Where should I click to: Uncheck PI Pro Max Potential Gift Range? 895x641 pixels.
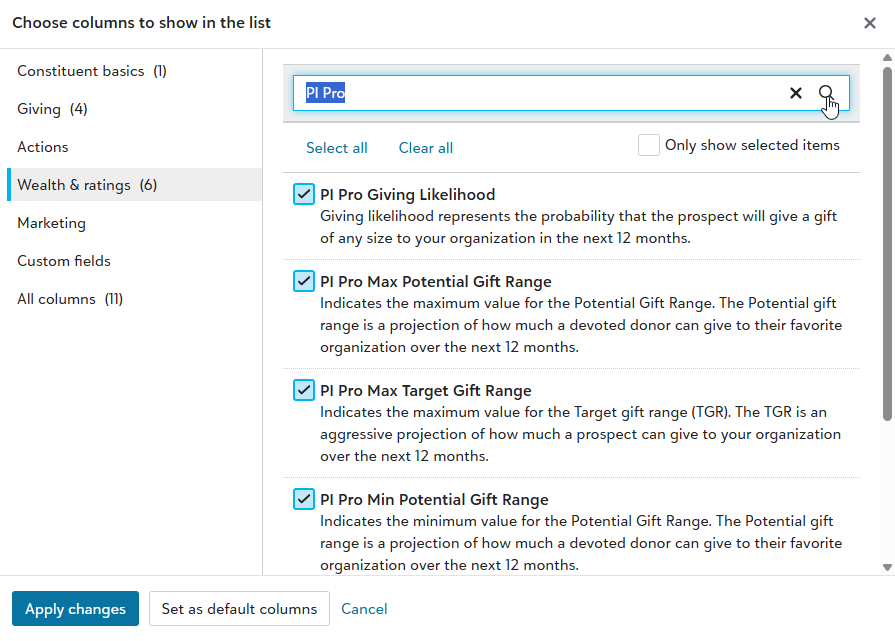(303, 280)
